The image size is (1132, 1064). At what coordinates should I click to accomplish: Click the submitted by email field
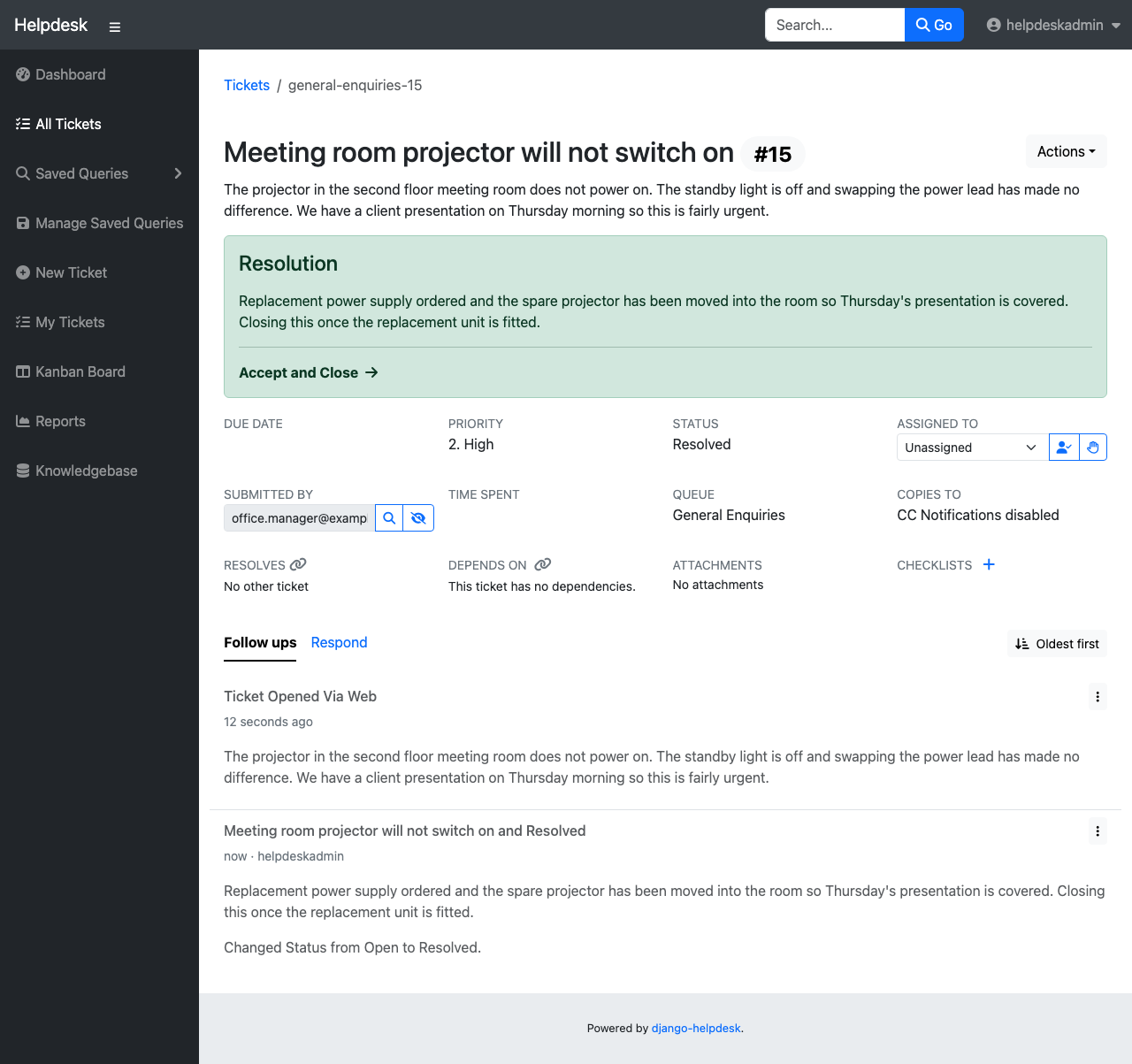299,518
